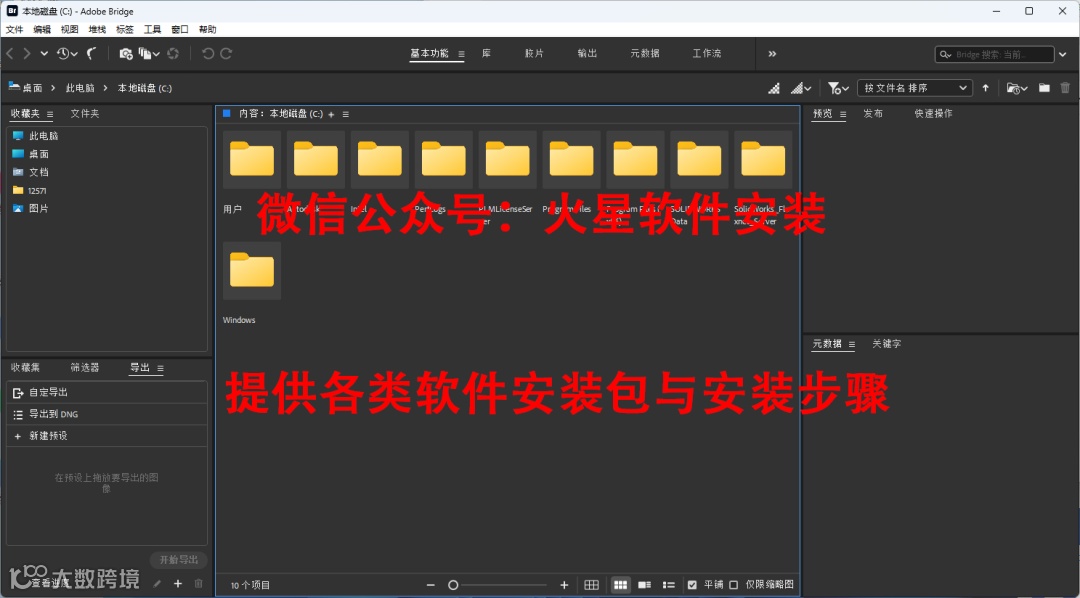The image size is (1080, 598).
Task: Switch to the 输出 workspace
Action: (x=587, y=53)
